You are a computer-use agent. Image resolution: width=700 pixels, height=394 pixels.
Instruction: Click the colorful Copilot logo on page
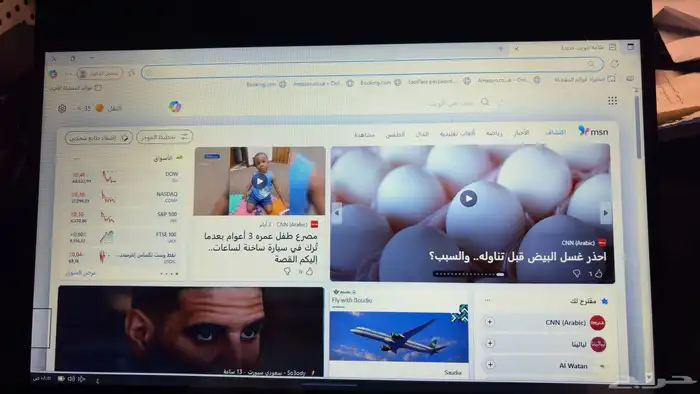[175, 106]
